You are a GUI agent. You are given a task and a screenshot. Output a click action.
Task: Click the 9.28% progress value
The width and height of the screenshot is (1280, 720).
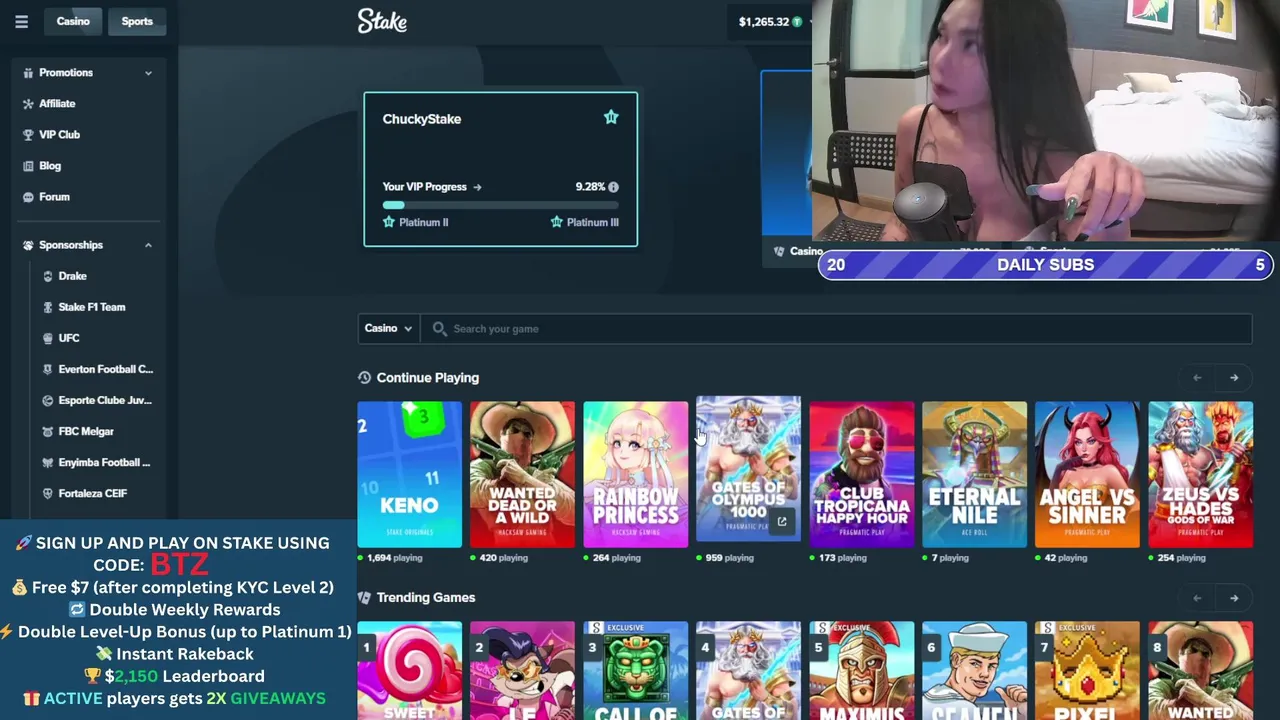pyautogui.click(x=590, y=187)
